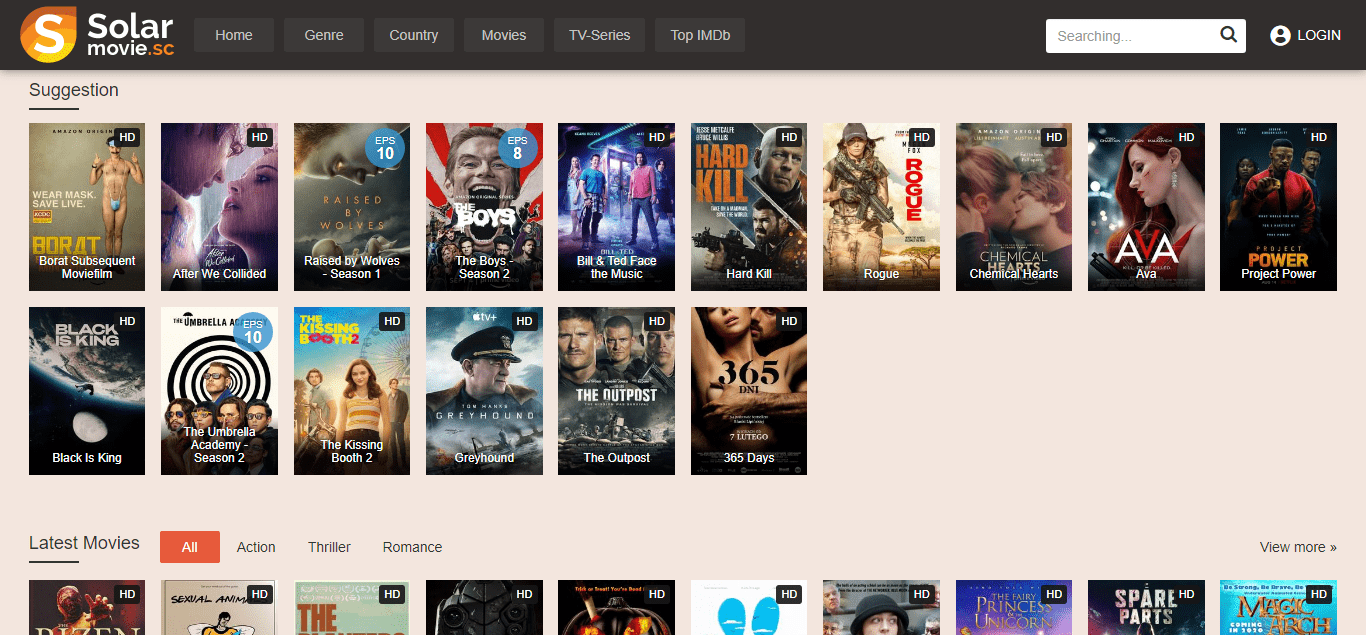Click the user profile login icon
The width and height of the screenshot is (1366, 635).
point(1280,35)
